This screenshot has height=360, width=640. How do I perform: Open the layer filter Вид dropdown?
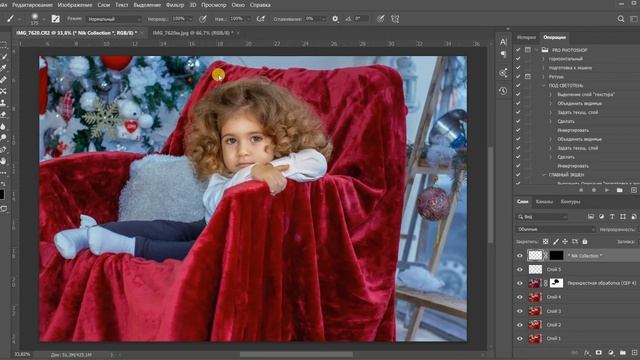542,217
